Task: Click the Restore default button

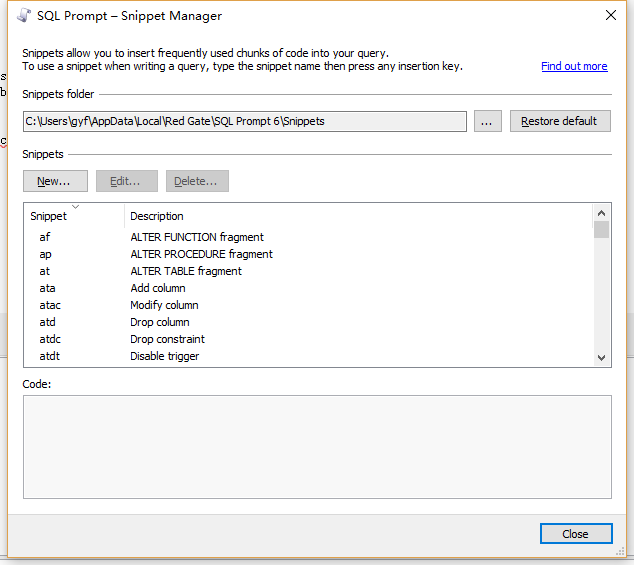Action: pos(560,121)
